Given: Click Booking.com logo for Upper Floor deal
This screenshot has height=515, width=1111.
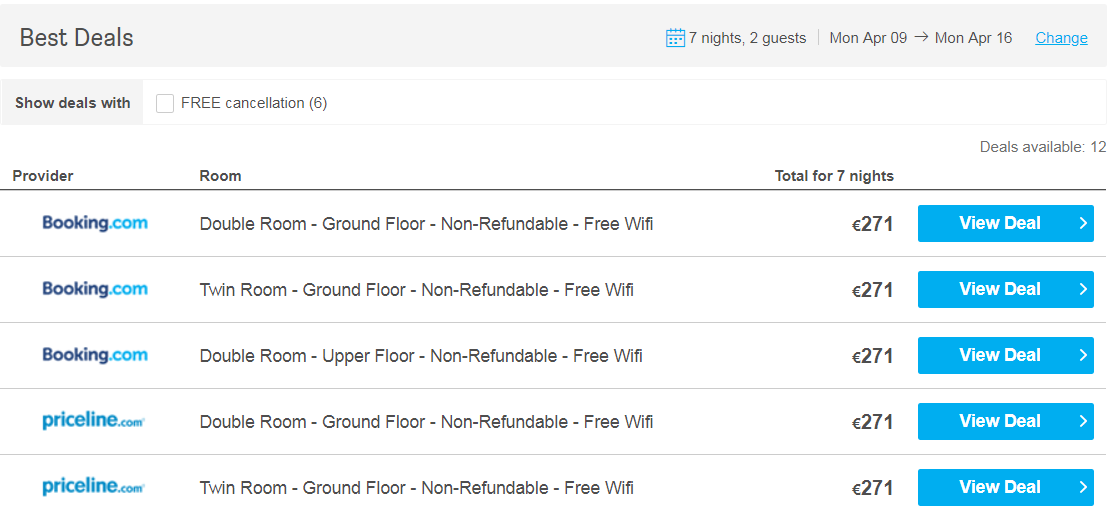Looking at the screenshot, I should tap(95, 355).
